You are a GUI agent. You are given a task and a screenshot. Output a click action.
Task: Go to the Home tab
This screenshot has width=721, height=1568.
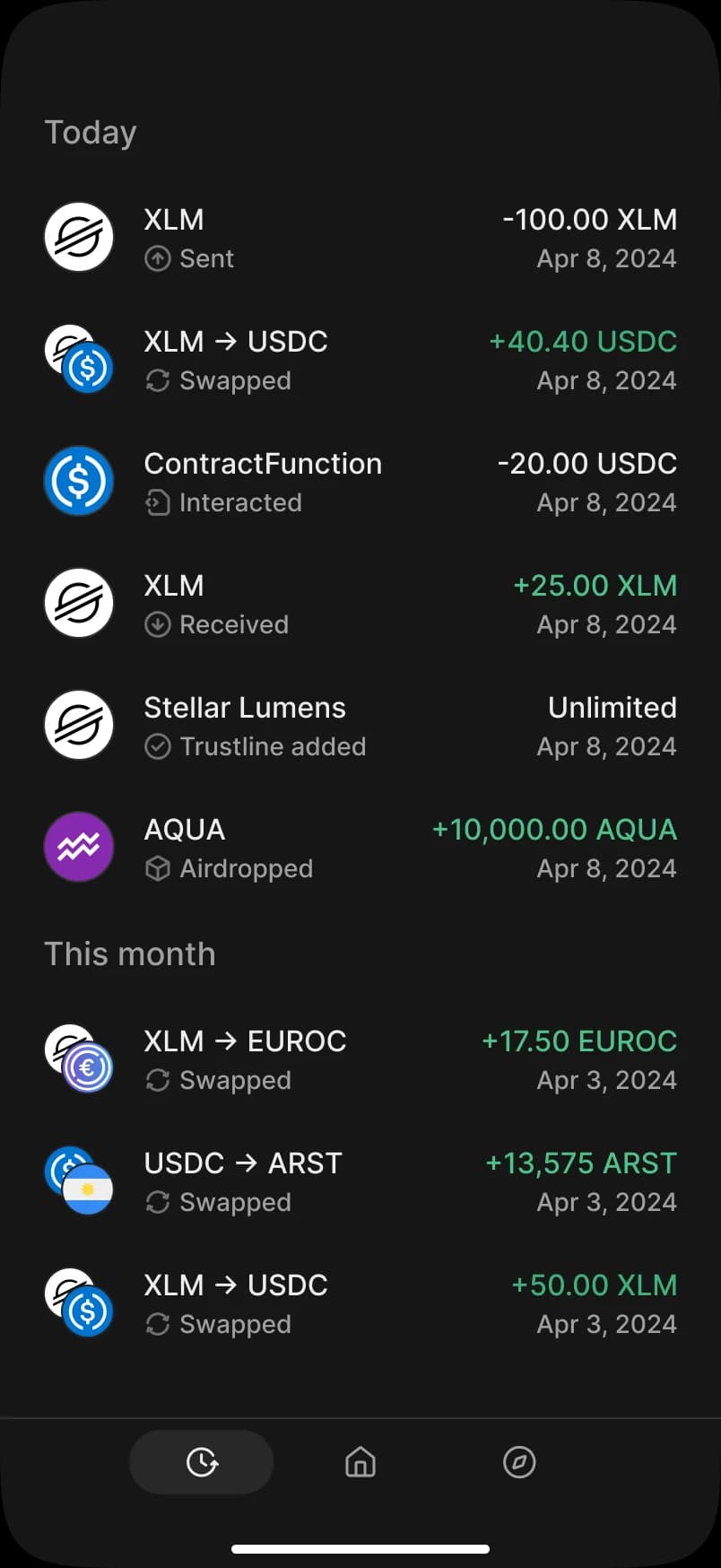coord(360,1462)
